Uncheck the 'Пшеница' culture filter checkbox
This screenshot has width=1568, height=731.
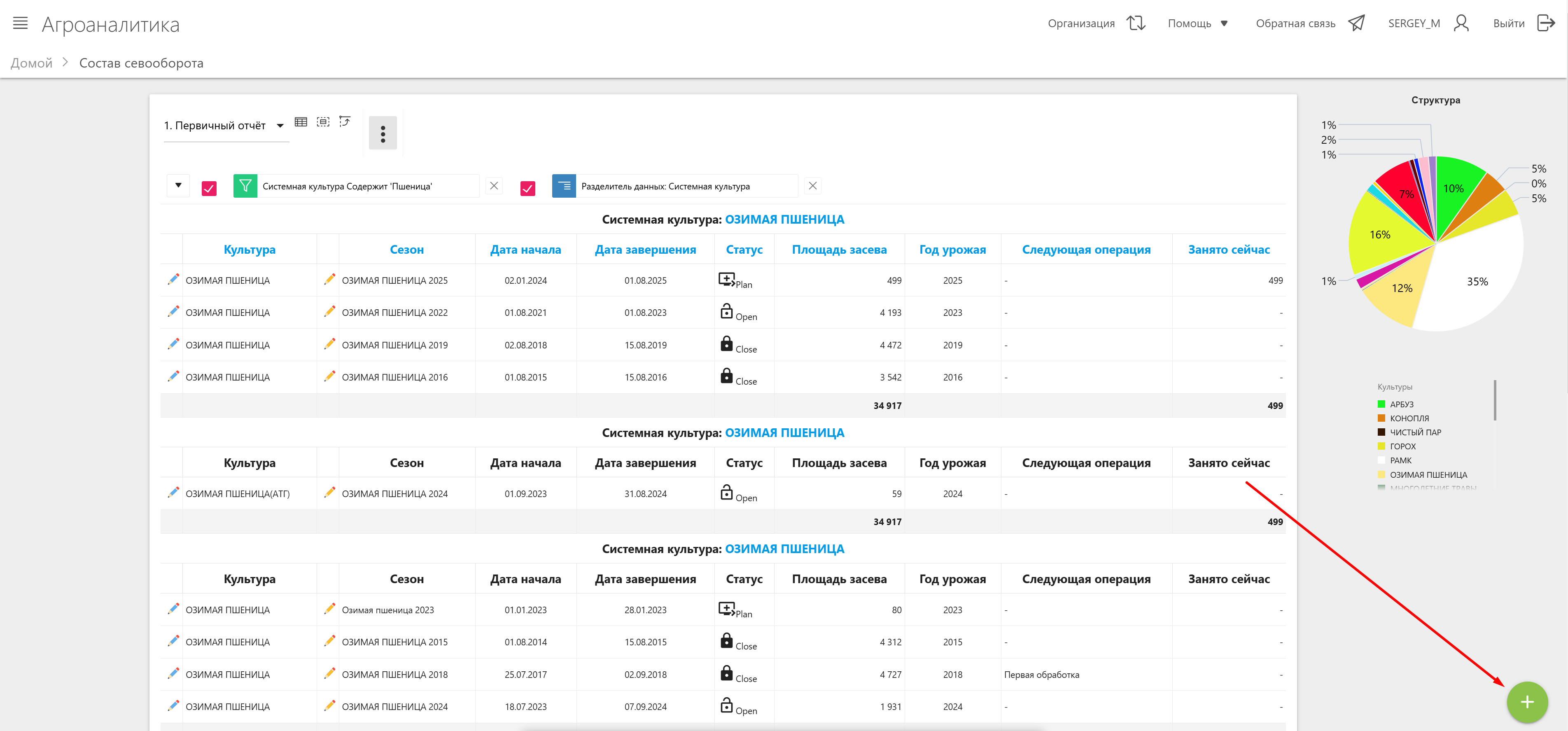(209, 188)
